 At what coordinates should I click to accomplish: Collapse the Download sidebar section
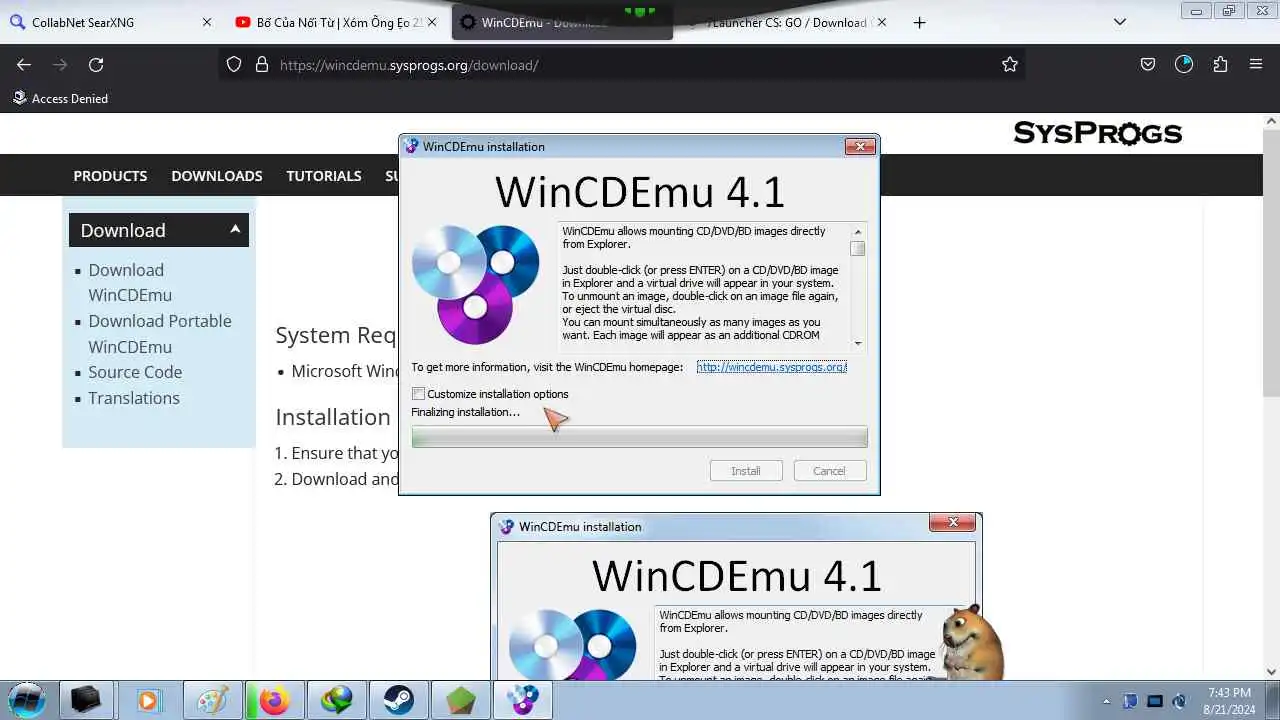[x=159, y=230]
